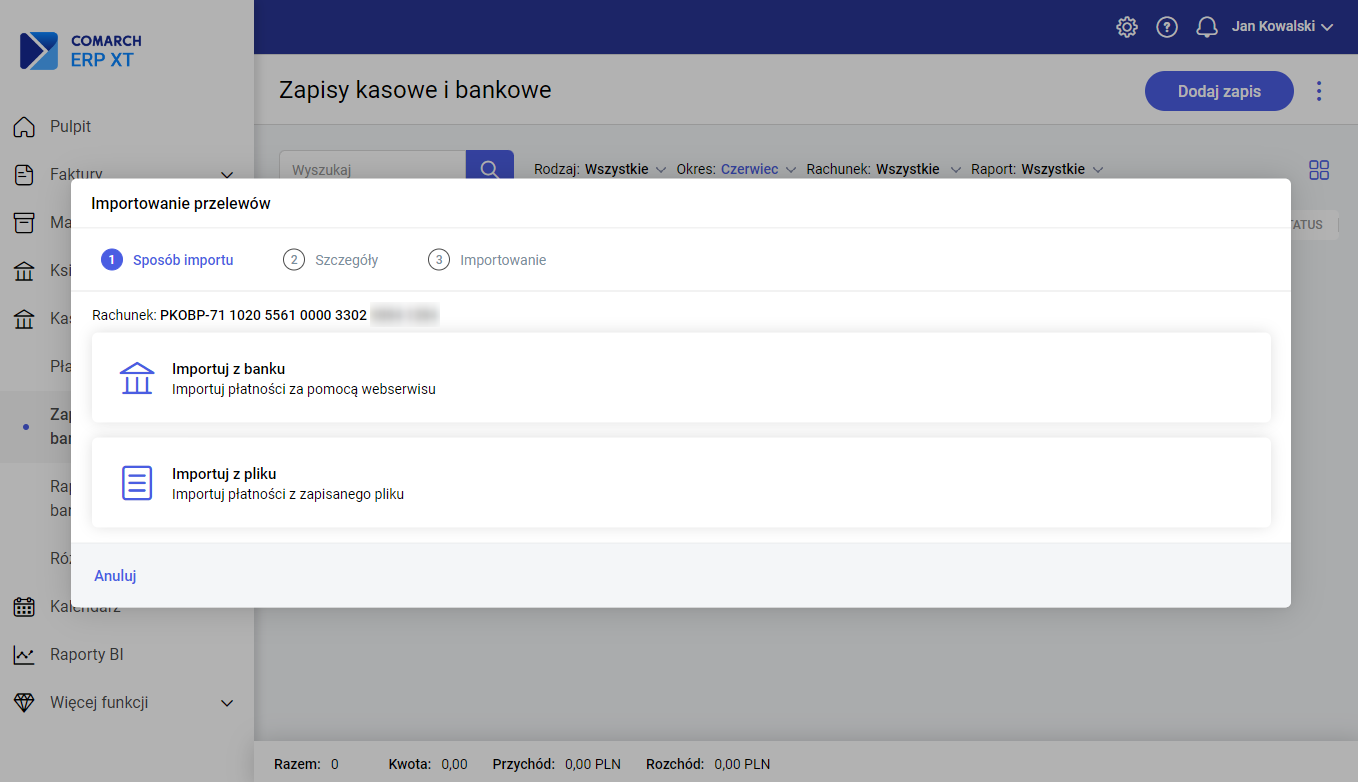Click the Comarch ERP XT logo
Screen dimensions: 1358x782
coord(81,51)
